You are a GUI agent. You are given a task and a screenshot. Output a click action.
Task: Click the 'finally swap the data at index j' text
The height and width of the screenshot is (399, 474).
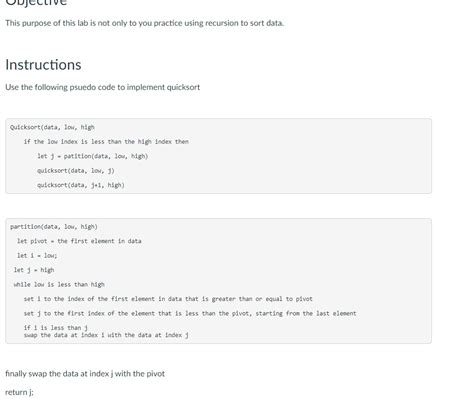point(85,374)
